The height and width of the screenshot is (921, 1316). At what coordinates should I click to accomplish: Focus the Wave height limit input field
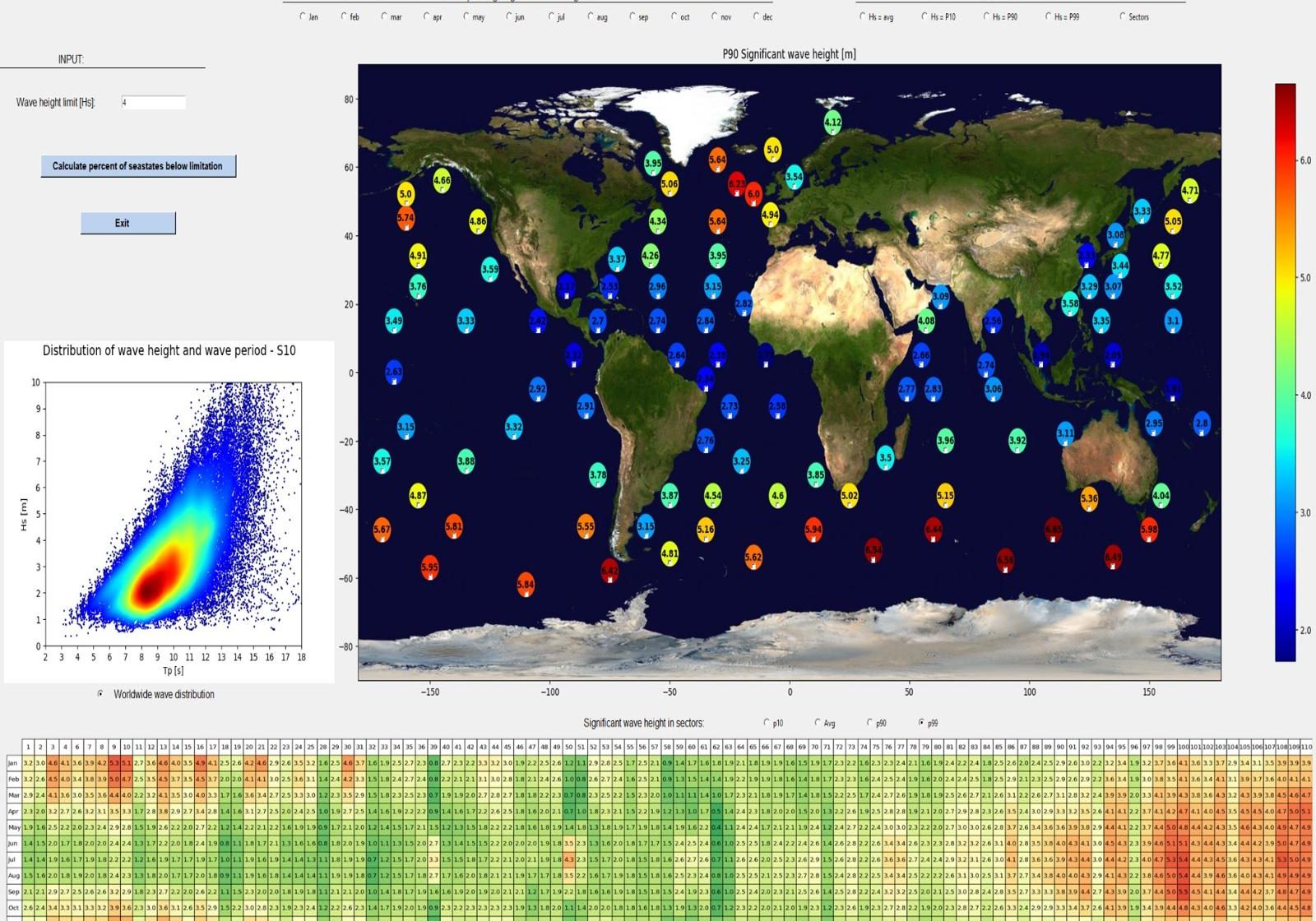(x=153, y=103)
